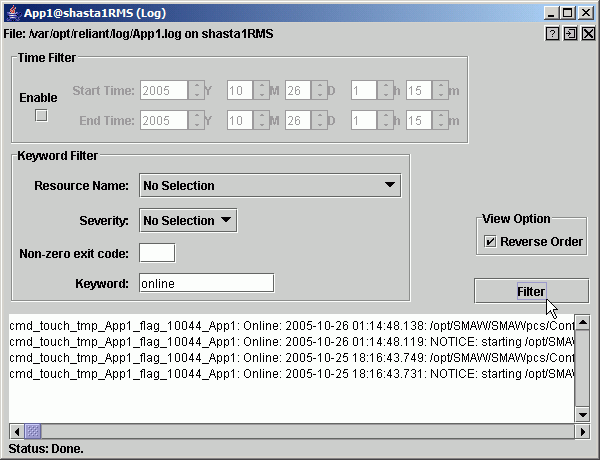
Task: Click the End Time year stepper
Action: tap(196, 120)
